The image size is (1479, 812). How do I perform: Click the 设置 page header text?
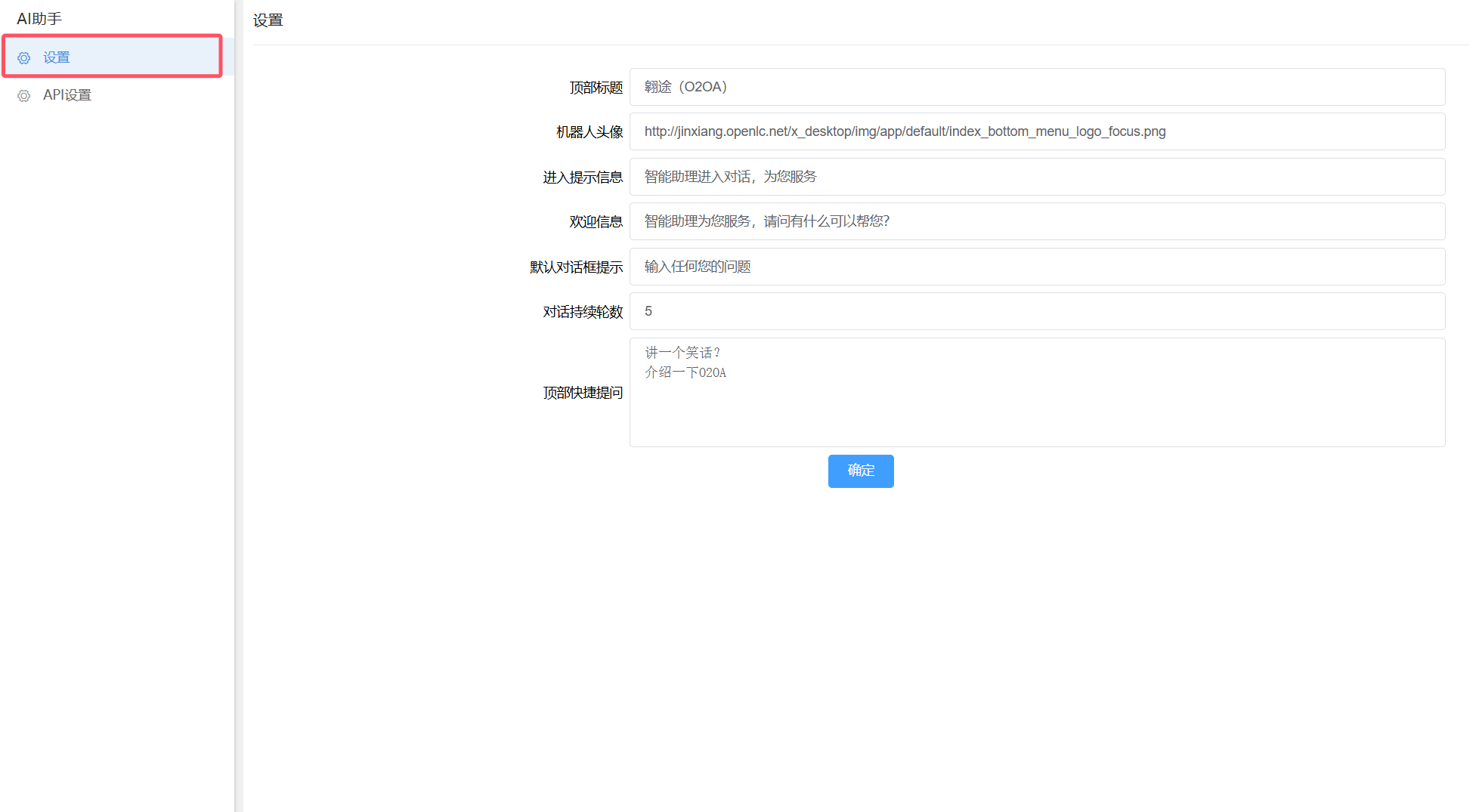(268, 20)
